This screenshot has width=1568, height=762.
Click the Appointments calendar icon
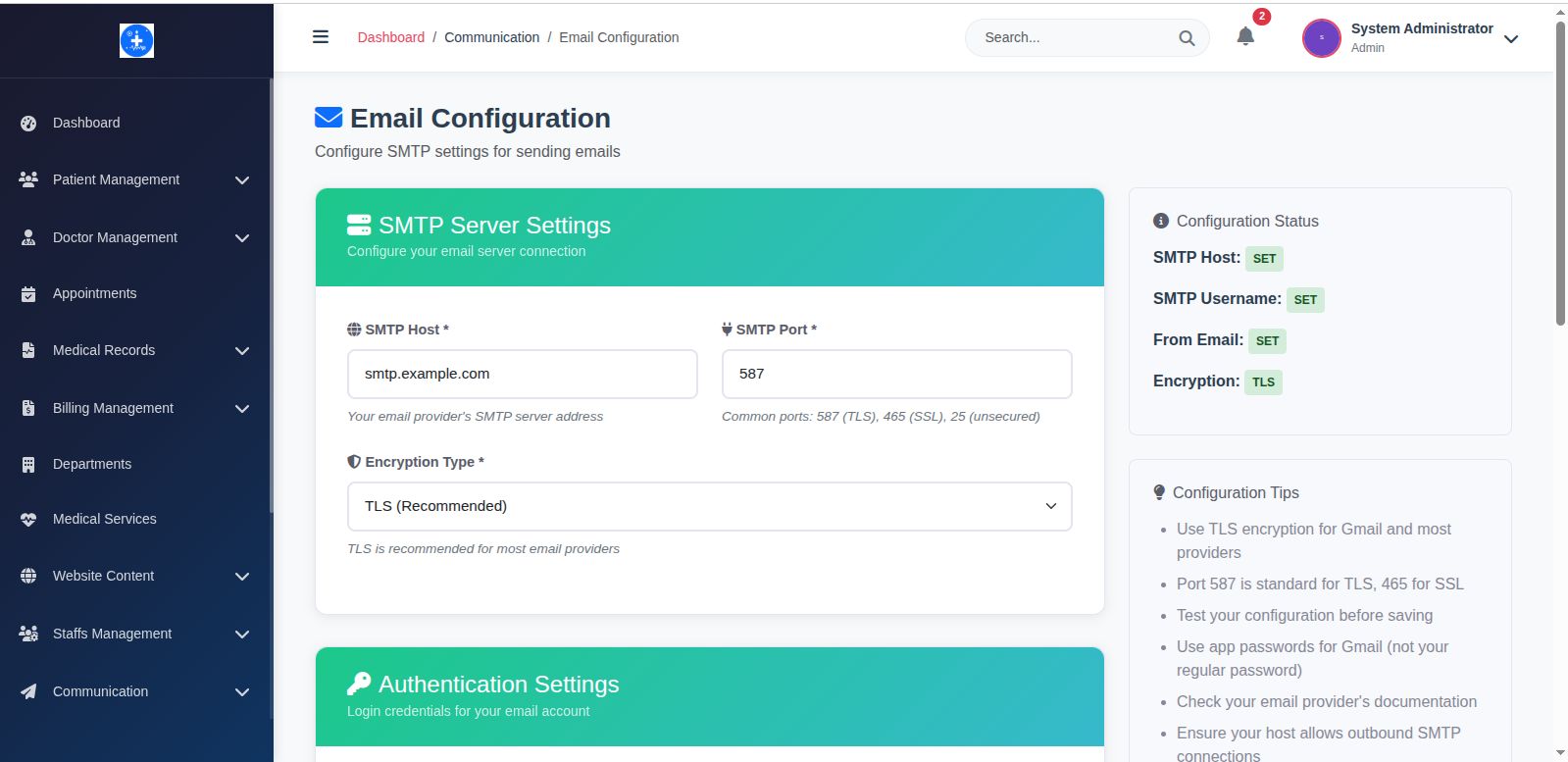point(28,294)
